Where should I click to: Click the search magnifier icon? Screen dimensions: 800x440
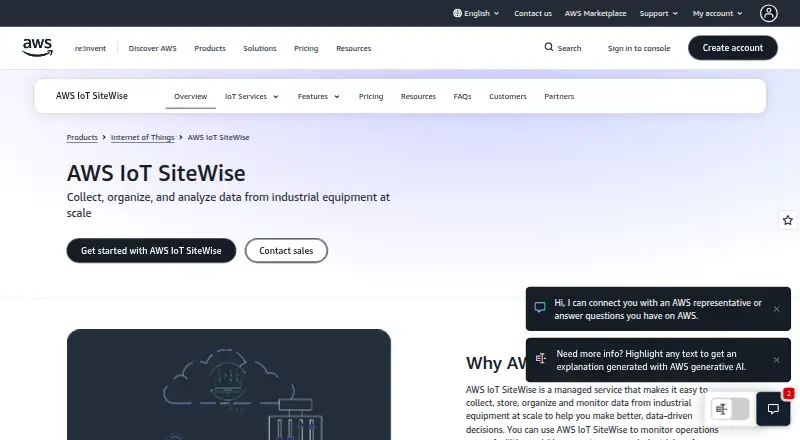pos(548,47)
